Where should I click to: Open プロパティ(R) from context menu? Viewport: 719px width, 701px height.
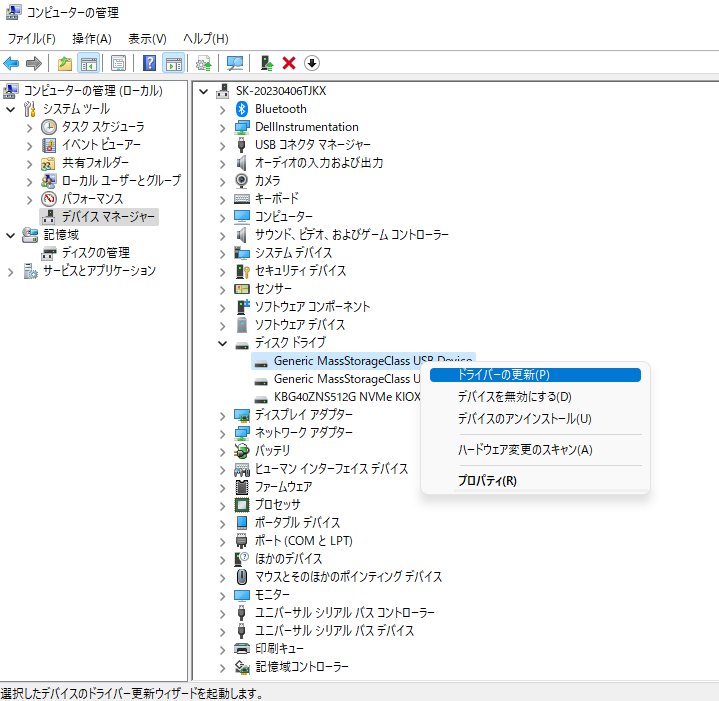[x=487, y=480]
